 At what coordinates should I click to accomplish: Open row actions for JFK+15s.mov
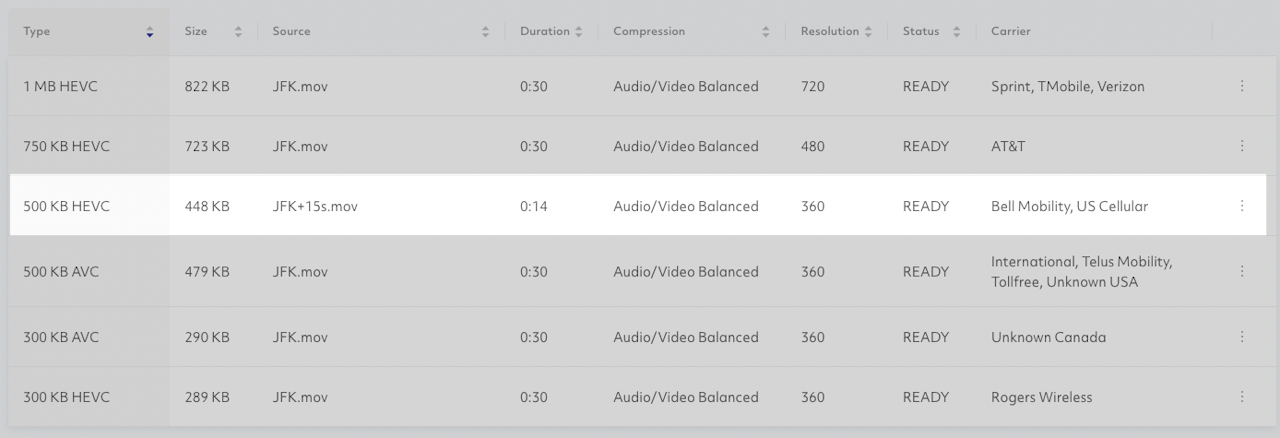tap(1242, 206)
